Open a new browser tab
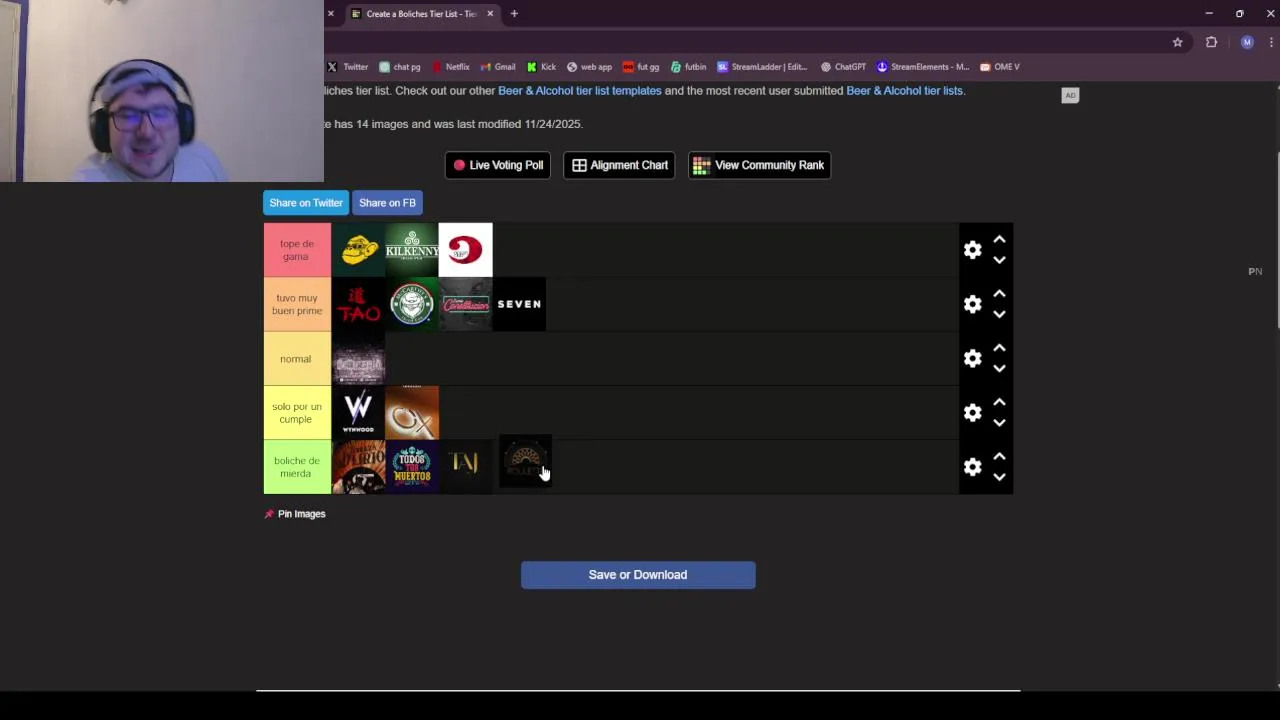1280x720 pixels. 514,14
